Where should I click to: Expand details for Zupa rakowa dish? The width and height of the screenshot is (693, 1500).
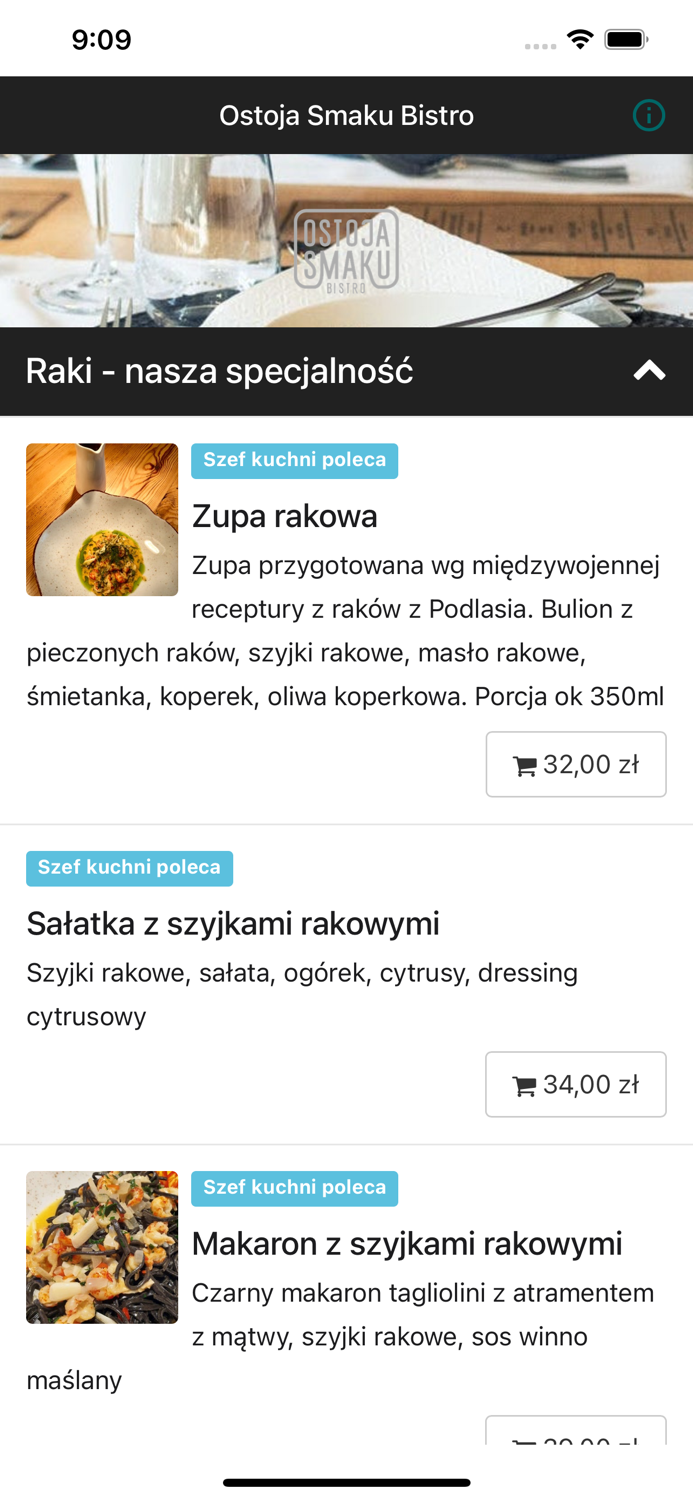point(285,516)
